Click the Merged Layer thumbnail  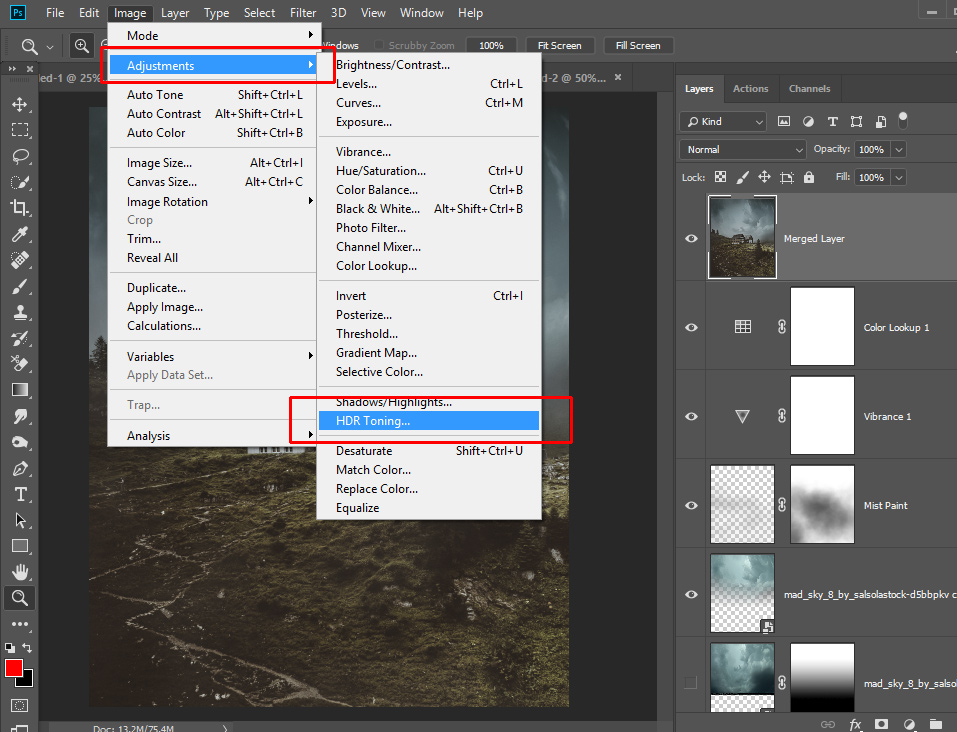pyautogui.click(x=742, y=237)
